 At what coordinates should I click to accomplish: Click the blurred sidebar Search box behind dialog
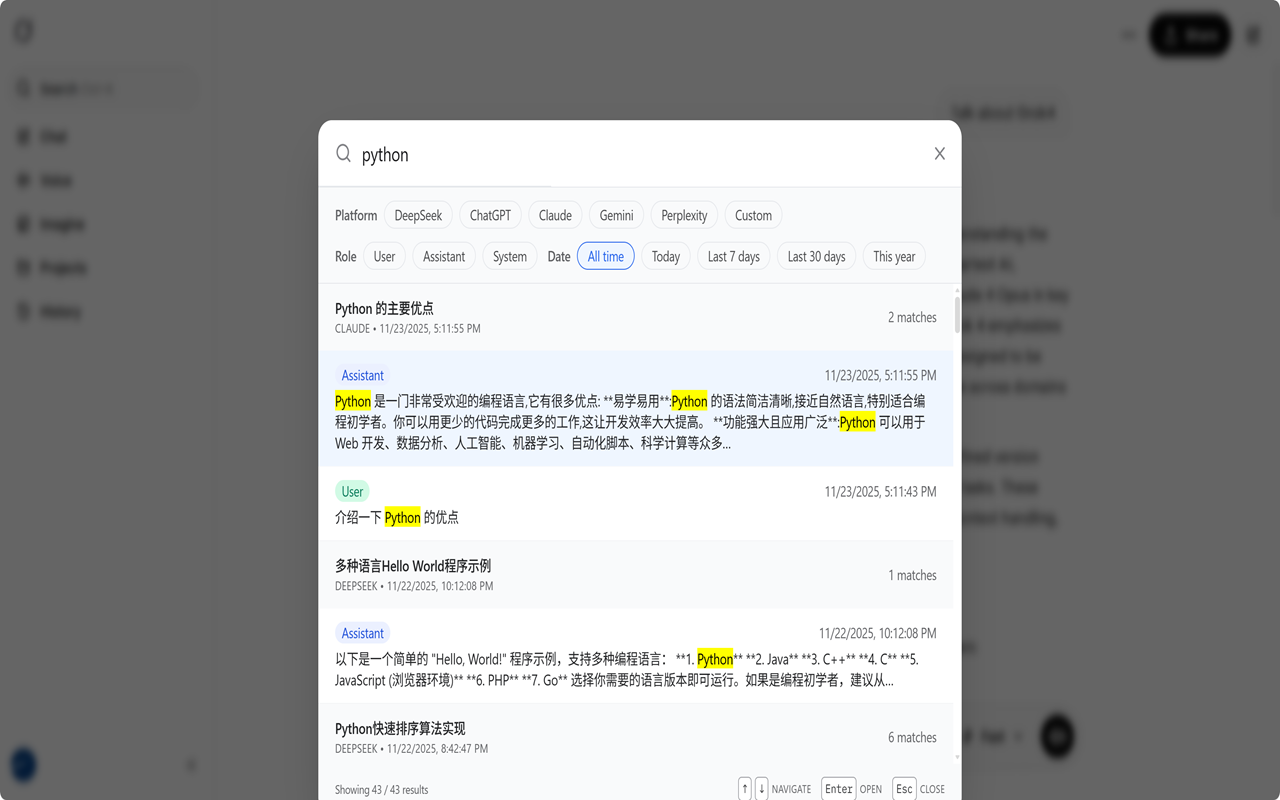104,89
